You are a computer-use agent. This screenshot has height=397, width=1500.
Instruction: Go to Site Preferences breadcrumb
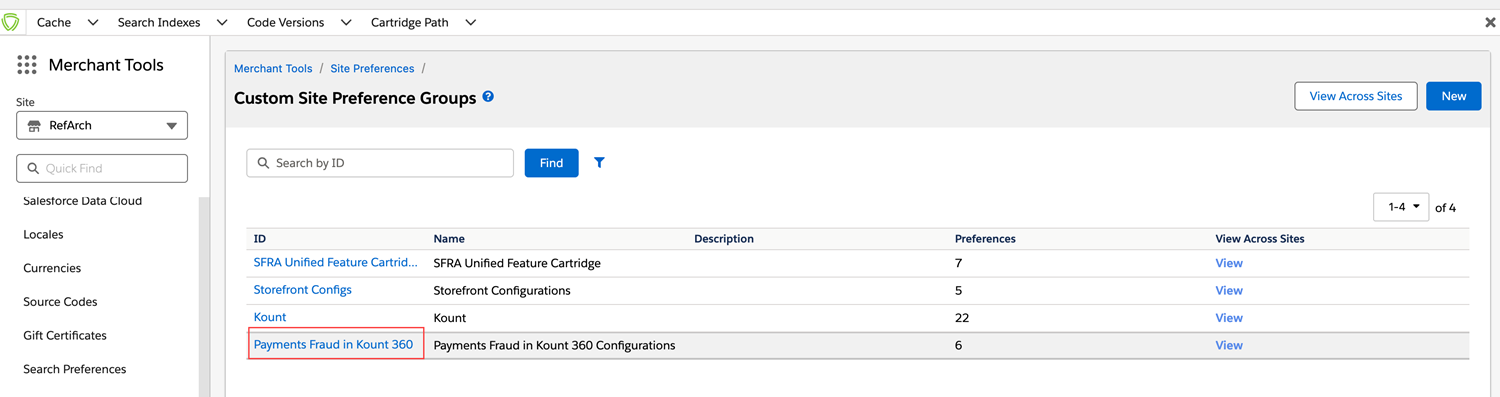[x=372, y=68]
